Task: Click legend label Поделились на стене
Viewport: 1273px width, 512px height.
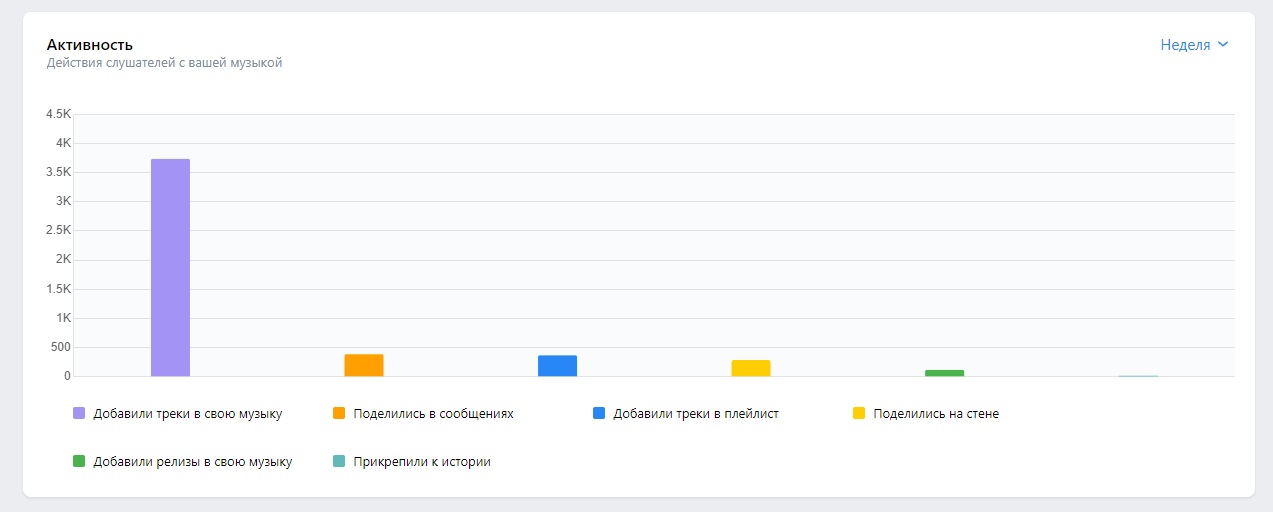Action: [x=935, y=414]
